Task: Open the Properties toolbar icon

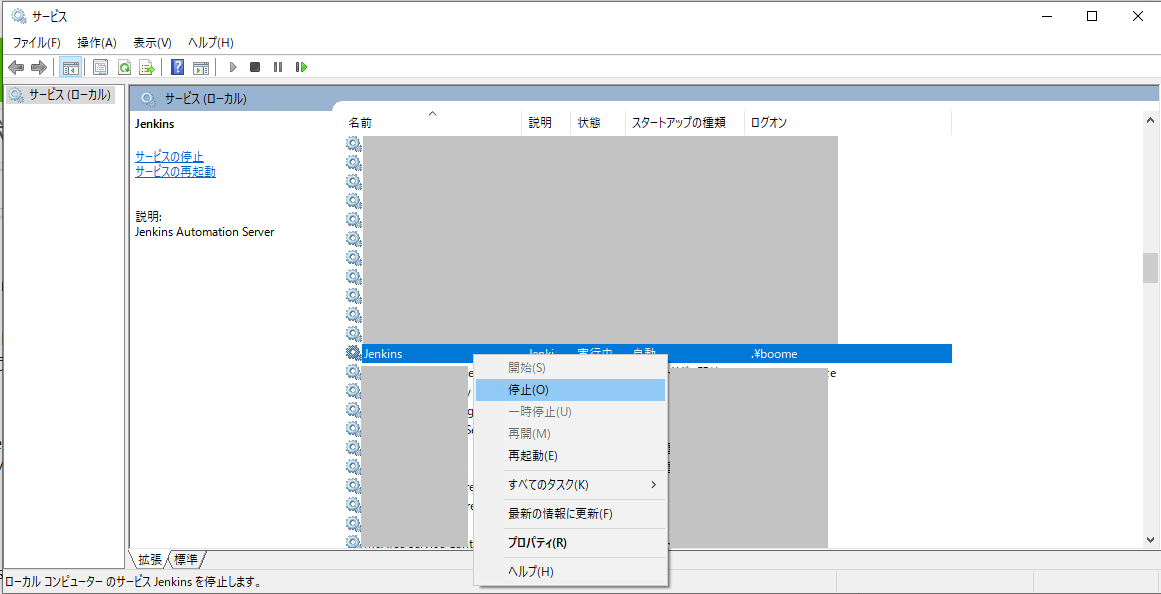Action: point(101,67)
